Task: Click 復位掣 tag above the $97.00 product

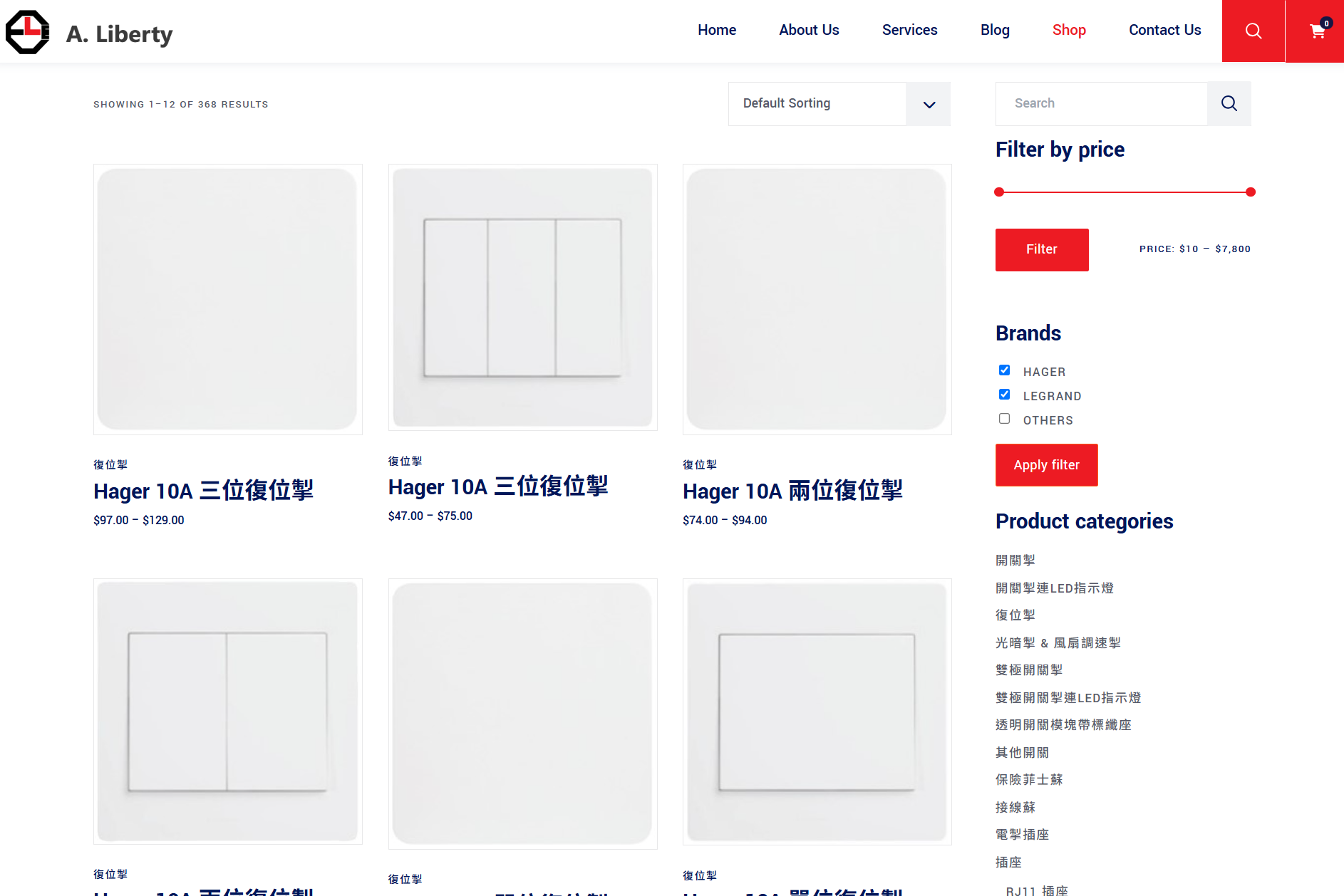Action: pos(110,464)
